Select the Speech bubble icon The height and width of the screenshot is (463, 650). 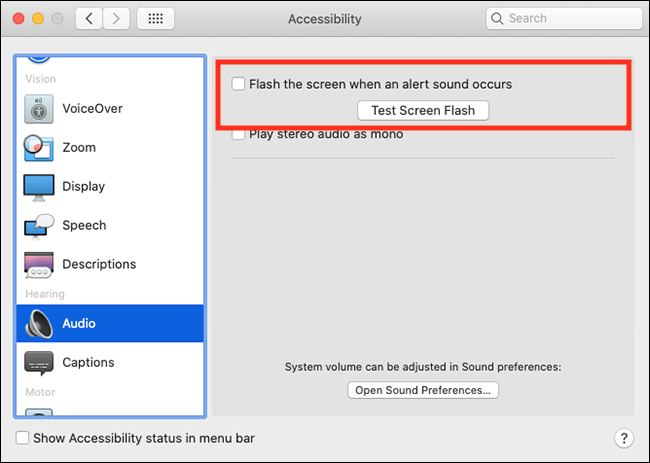(x=39, y=226)
